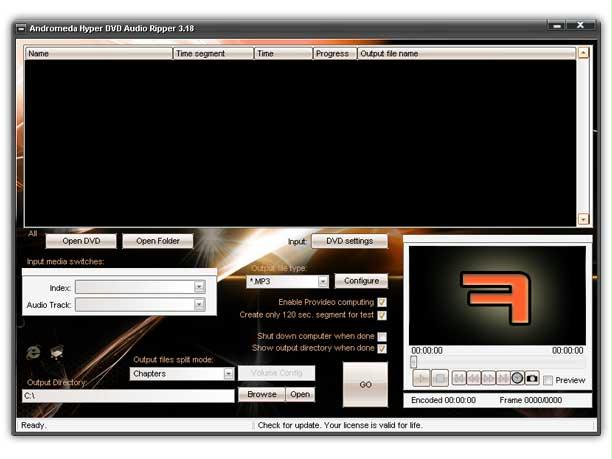Screen dimensions: 612x459
Task: Enable the Preview checkbox
Action: tap(548, 380)
